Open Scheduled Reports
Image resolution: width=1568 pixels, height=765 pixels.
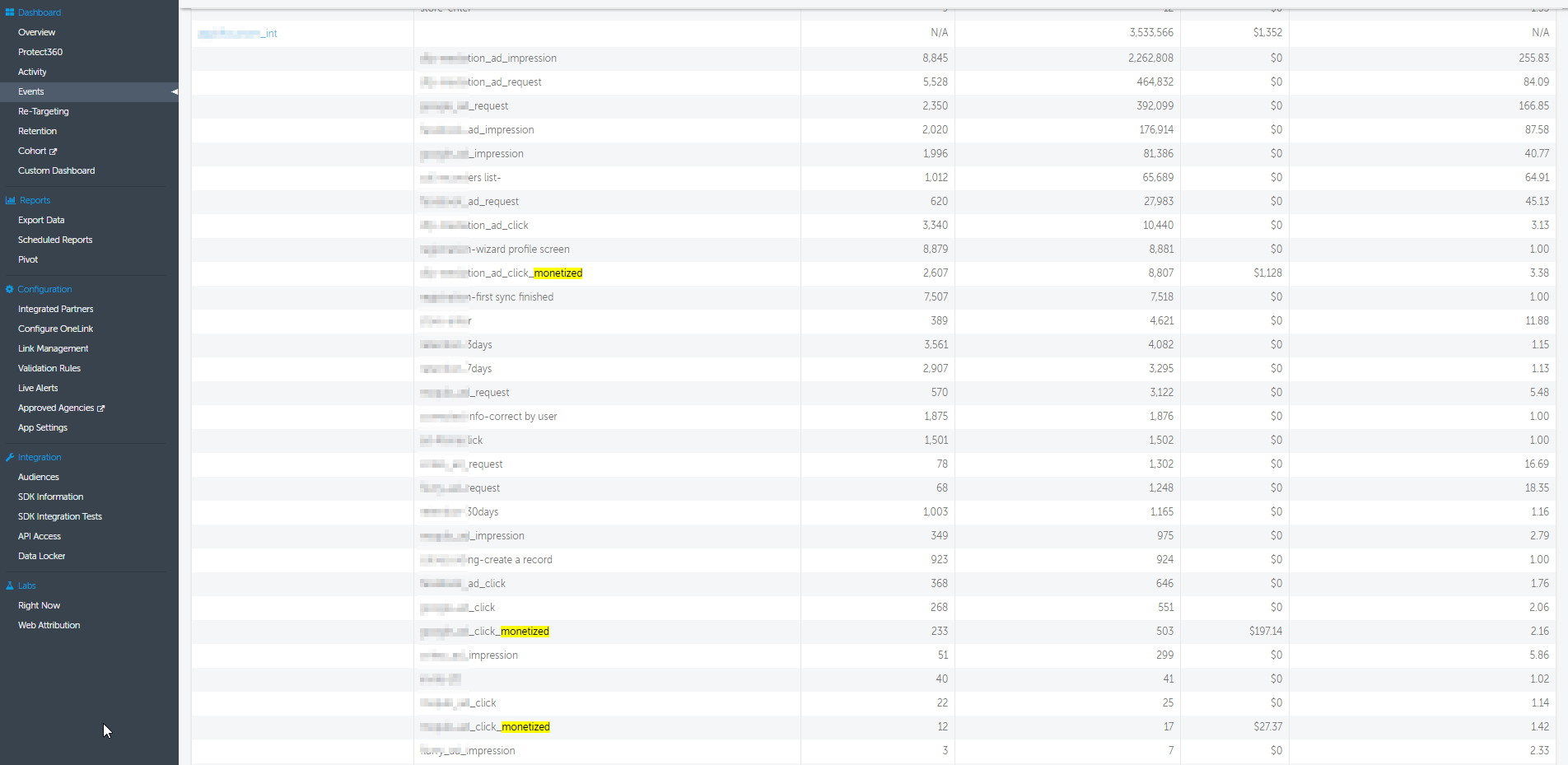click(x=55, y=240)
